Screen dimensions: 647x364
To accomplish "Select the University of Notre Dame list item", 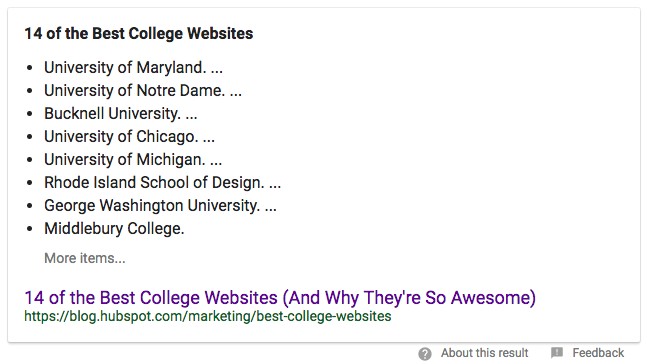I will 143,91.
